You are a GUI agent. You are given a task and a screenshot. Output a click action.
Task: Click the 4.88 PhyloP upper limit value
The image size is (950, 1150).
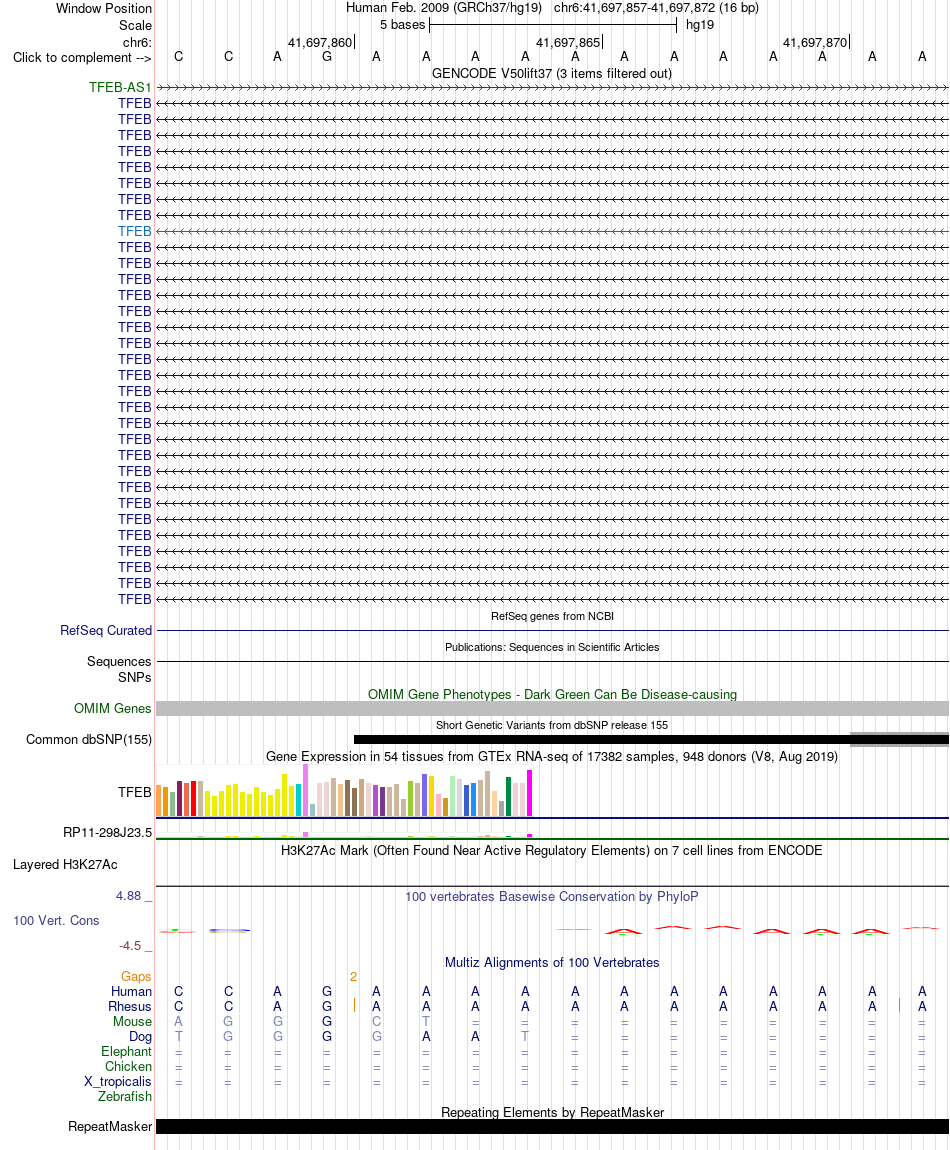[x=128, y=896]
